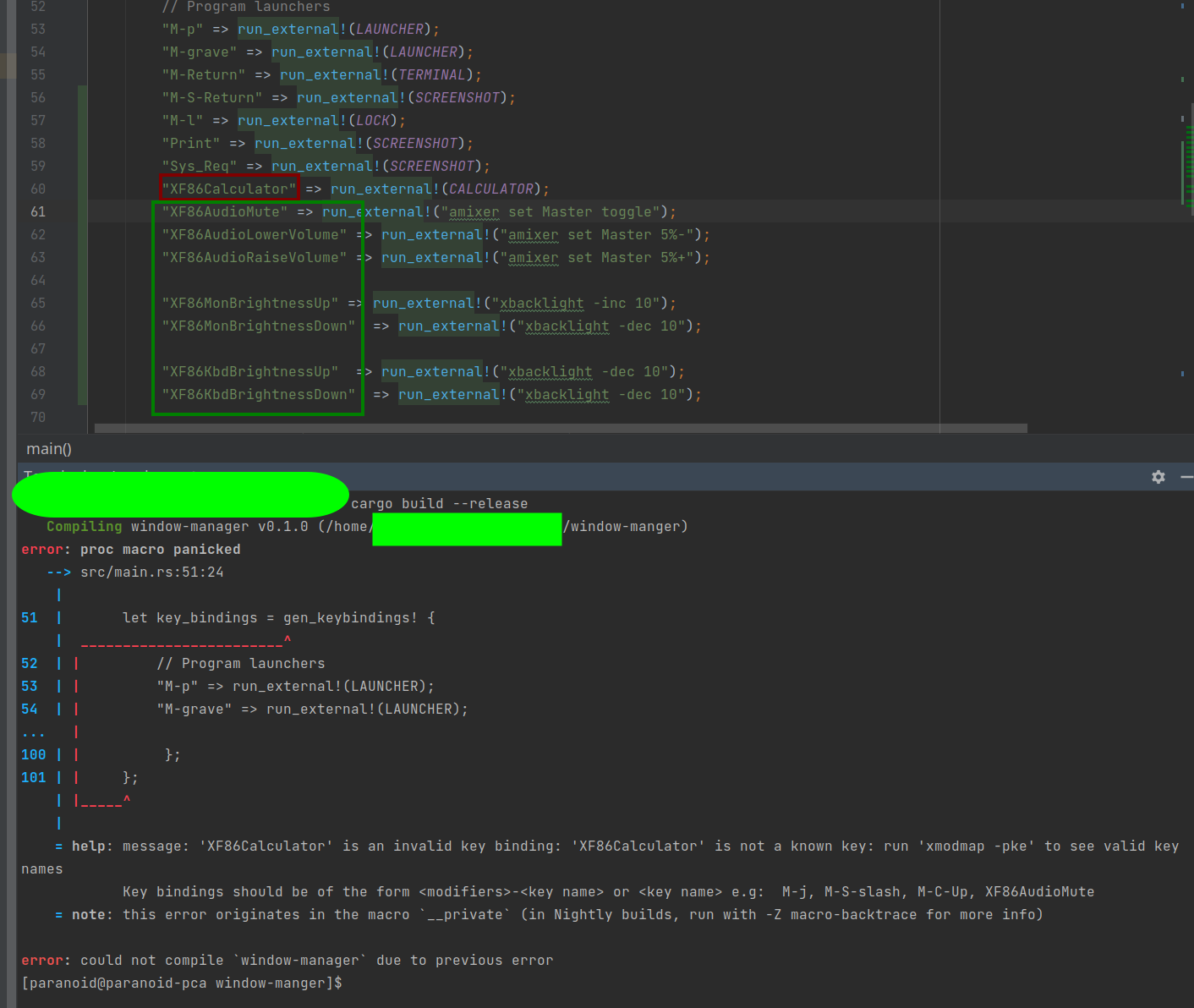1194x1008 pixels.
Task: Click the "XF86KbdBrightnessUp" string
Action: [250, 372]
